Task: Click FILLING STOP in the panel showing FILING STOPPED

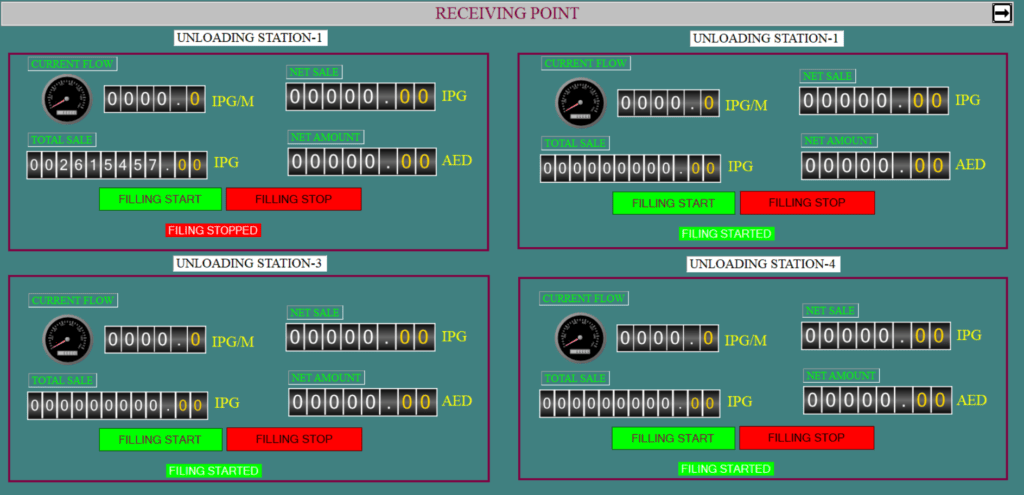Action: click(x=294, y=199)
